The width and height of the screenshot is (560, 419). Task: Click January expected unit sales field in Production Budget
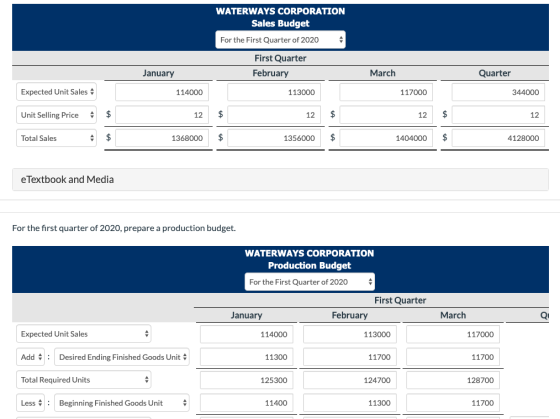(246, 334)
